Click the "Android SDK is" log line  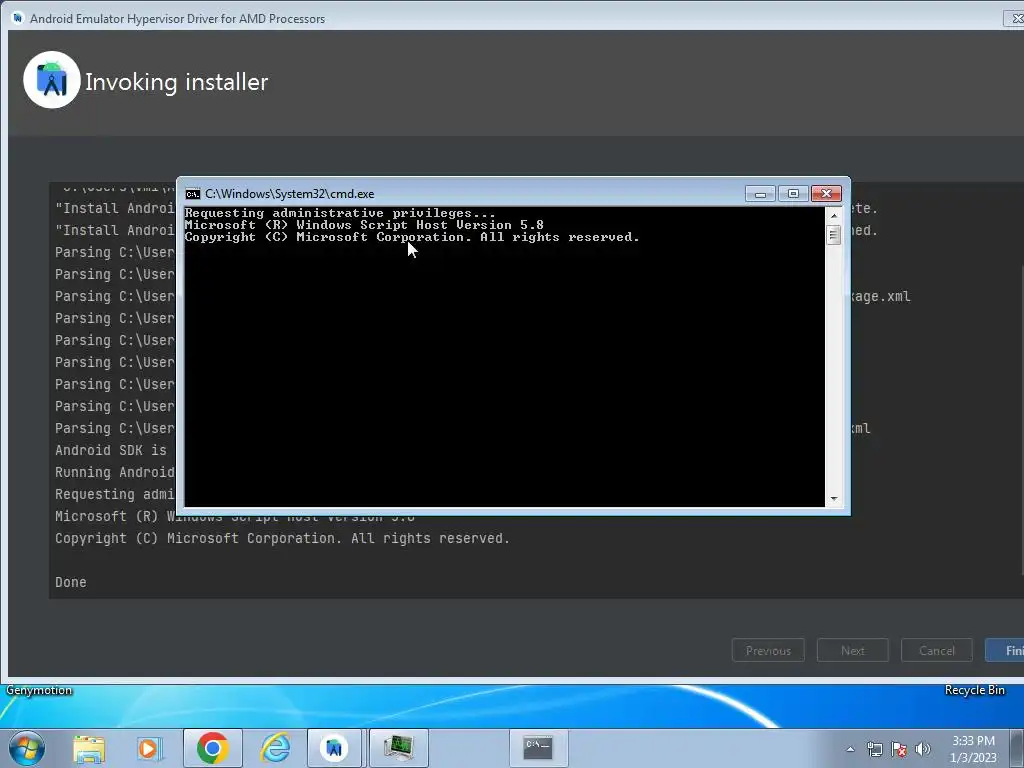[111, 450]
